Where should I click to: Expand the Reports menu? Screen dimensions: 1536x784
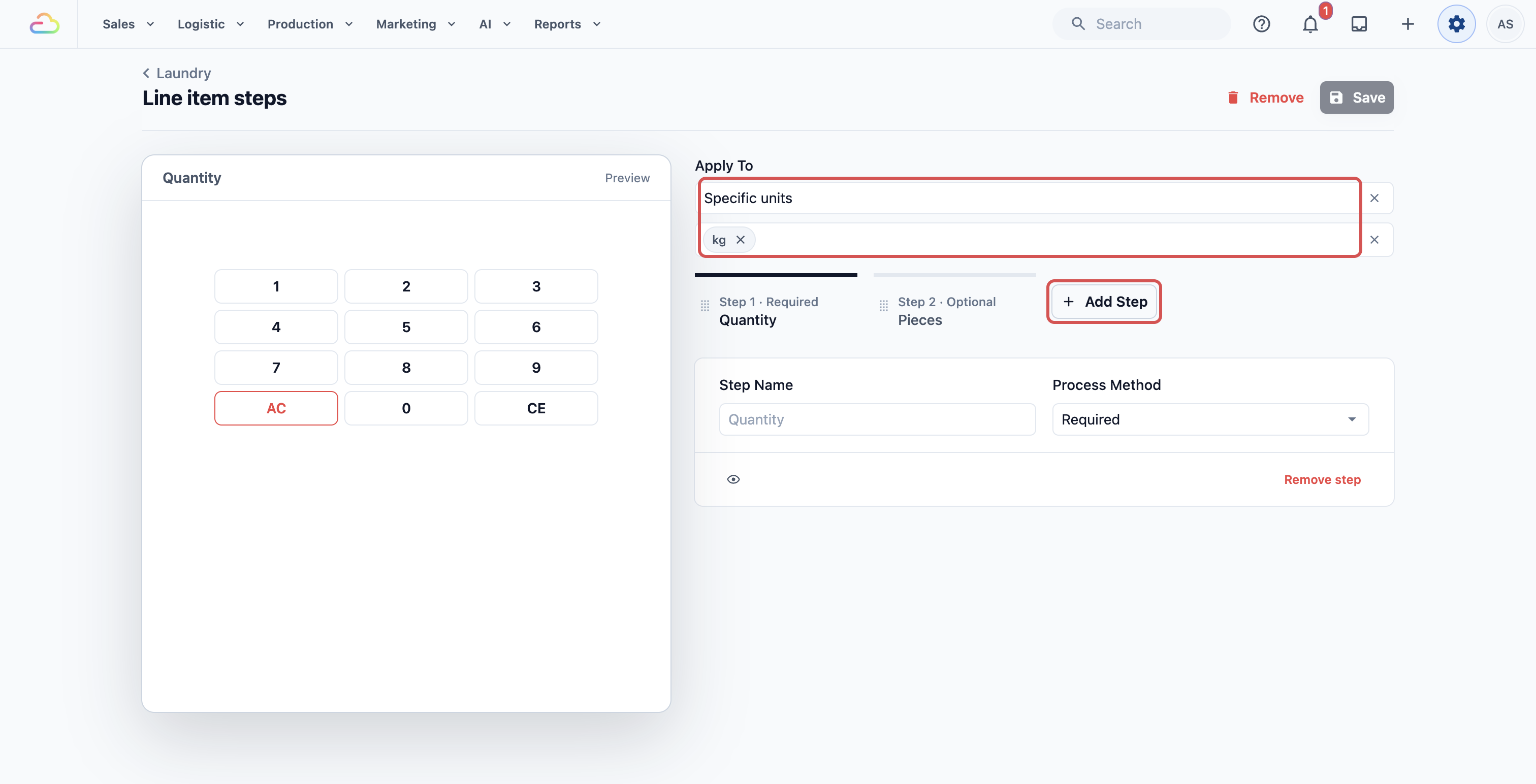(567, 24)
